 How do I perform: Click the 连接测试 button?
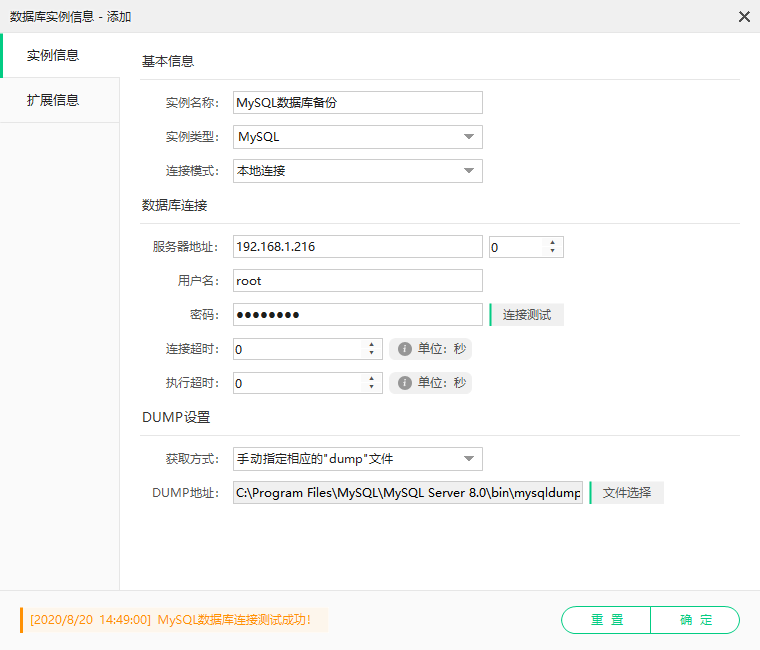point(526,315)
